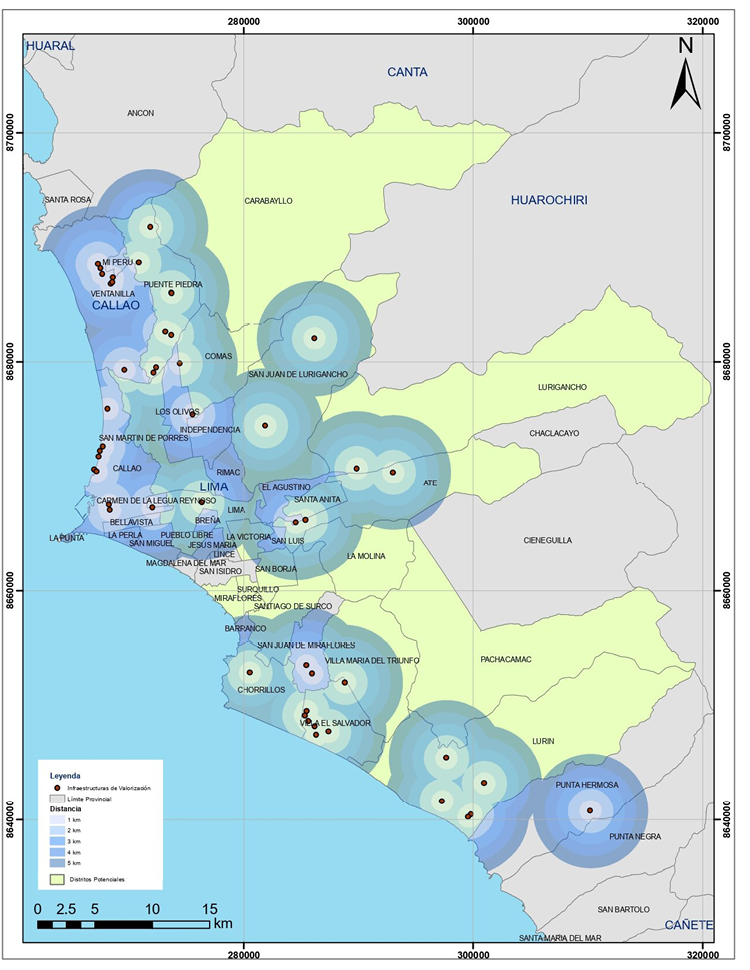The width and height of the screenshot is (750, 970).
Task: Click the Distritos Potenciales green swatch
Action: point(57,879)
